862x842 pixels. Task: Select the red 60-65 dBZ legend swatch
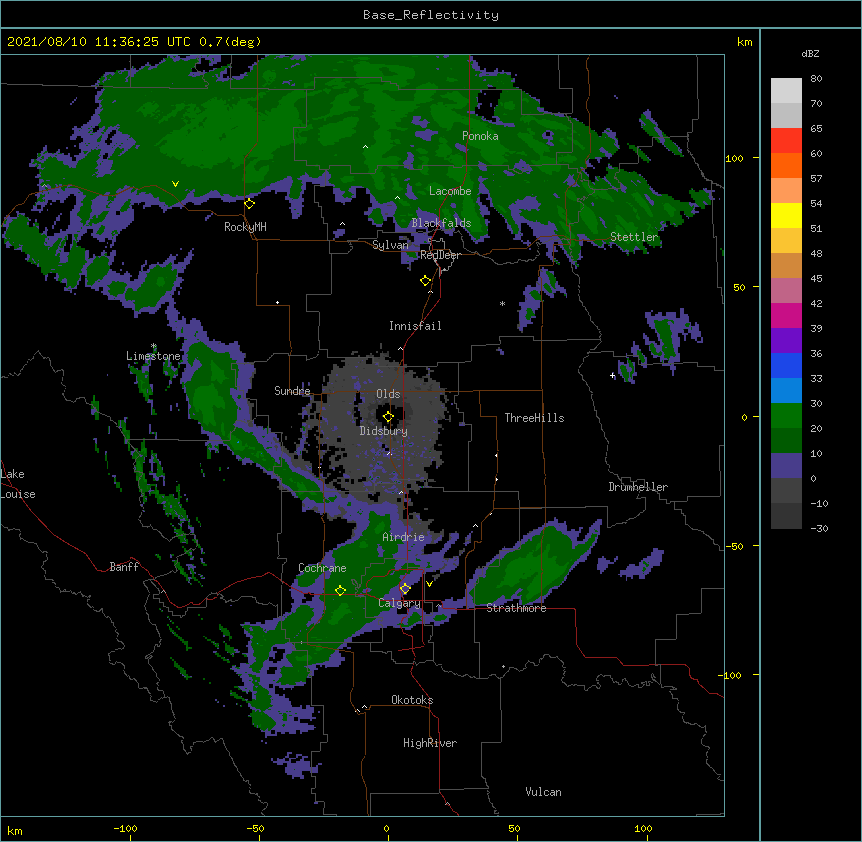pyautogui.click(x=786, y=140)
